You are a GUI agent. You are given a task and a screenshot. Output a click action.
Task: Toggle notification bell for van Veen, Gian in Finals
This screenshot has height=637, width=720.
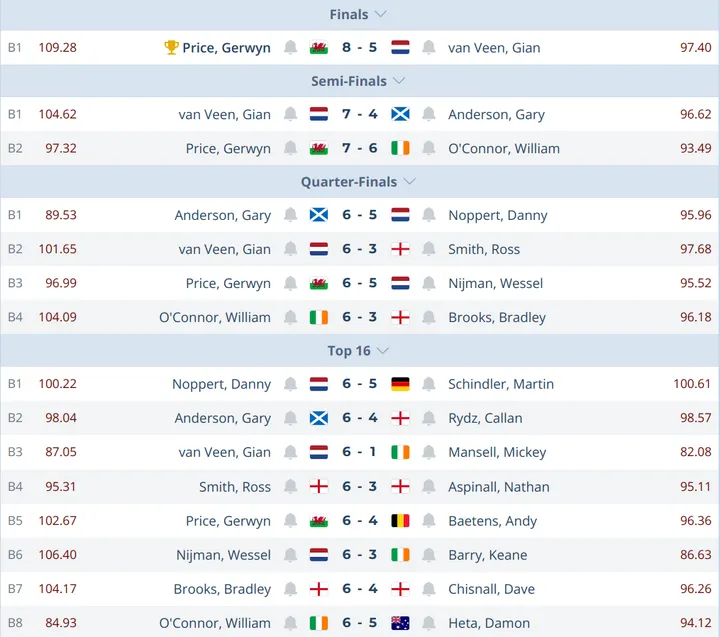tap(429, 48)
